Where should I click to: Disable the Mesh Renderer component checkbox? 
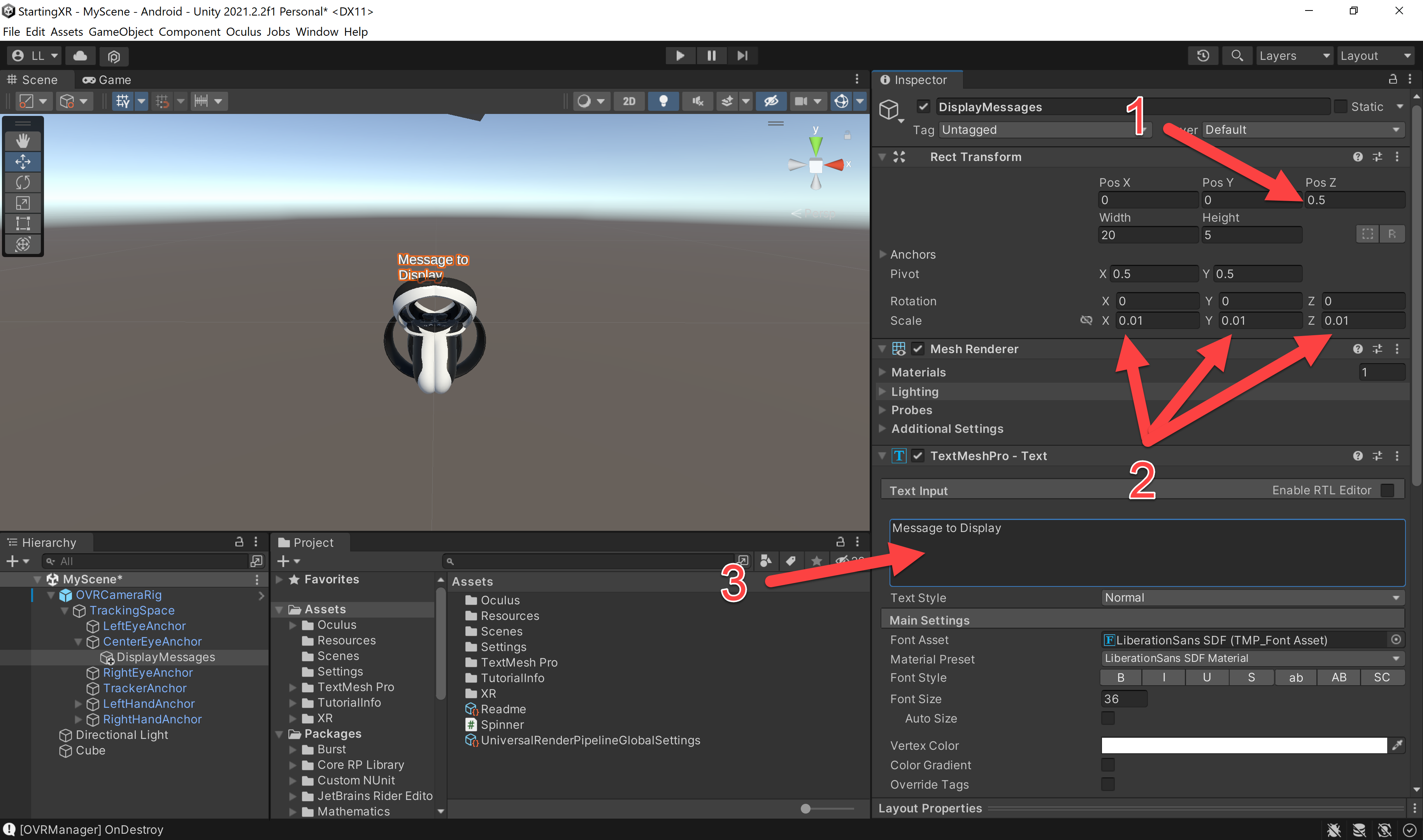coord(918,349)
